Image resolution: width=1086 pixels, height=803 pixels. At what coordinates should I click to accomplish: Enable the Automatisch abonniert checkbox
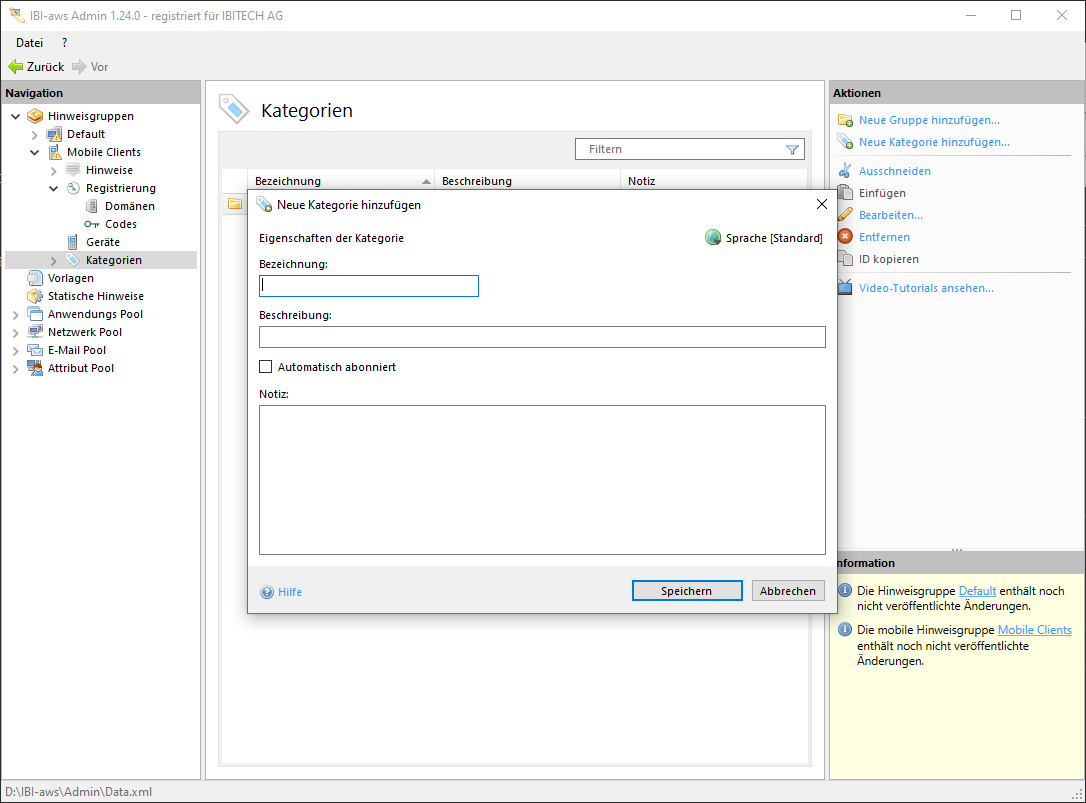click(x=266, y=367)
